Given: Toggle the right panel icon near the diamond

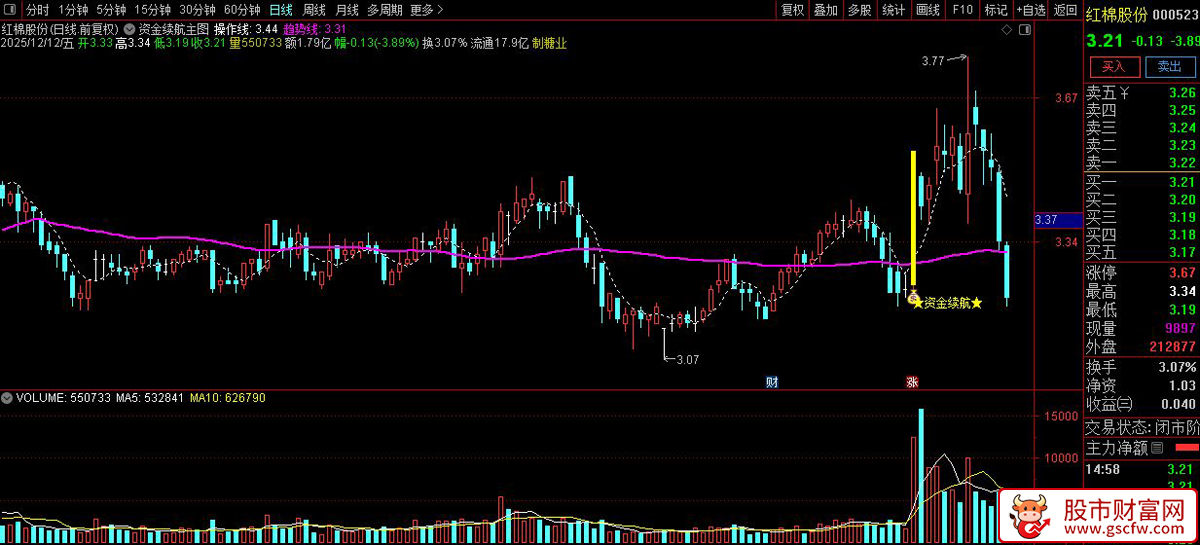Looking at the screenshot, I should 1025,29.
